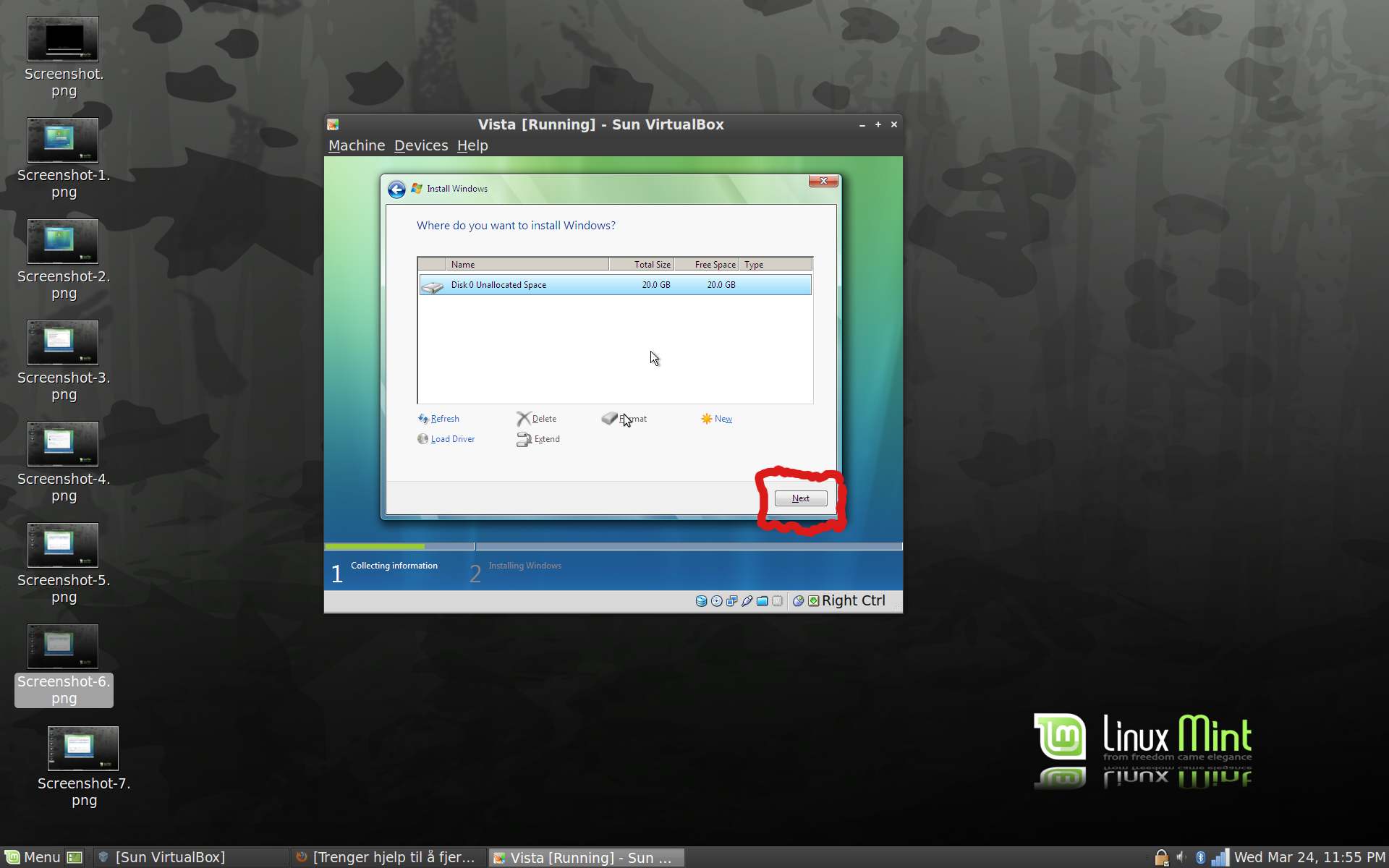Click the Format partition option

(633, 419)
